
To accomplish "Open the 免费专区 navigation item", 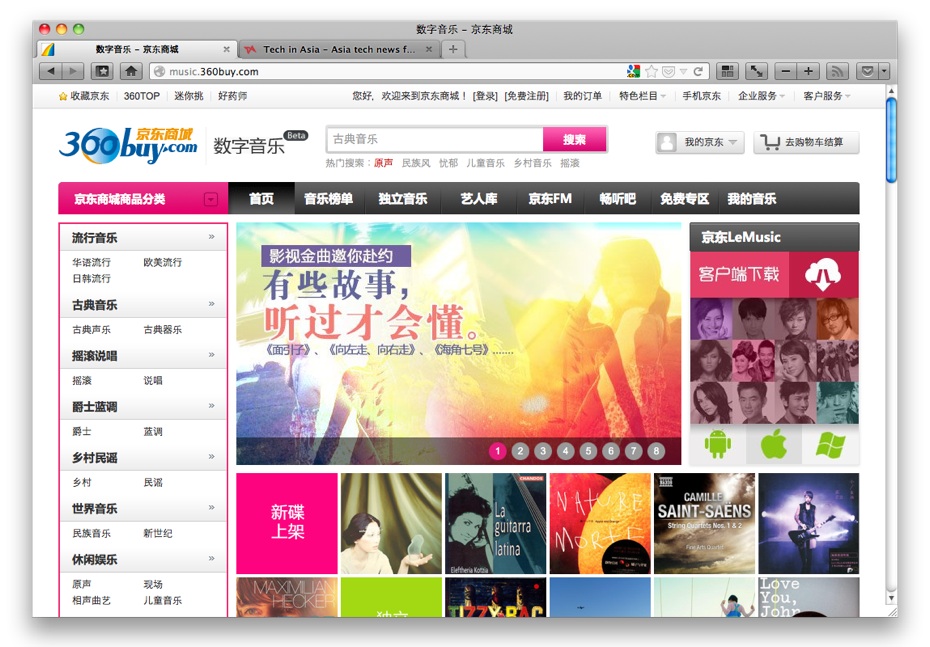I will click(x=684, y=199).
